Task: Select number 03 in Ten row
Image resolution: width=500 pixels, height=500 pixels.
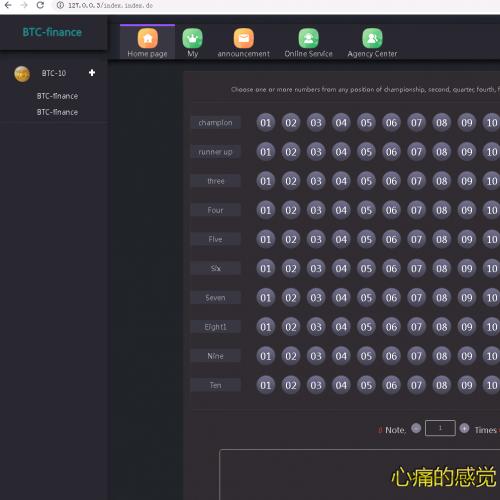Action: click(316, 385)
